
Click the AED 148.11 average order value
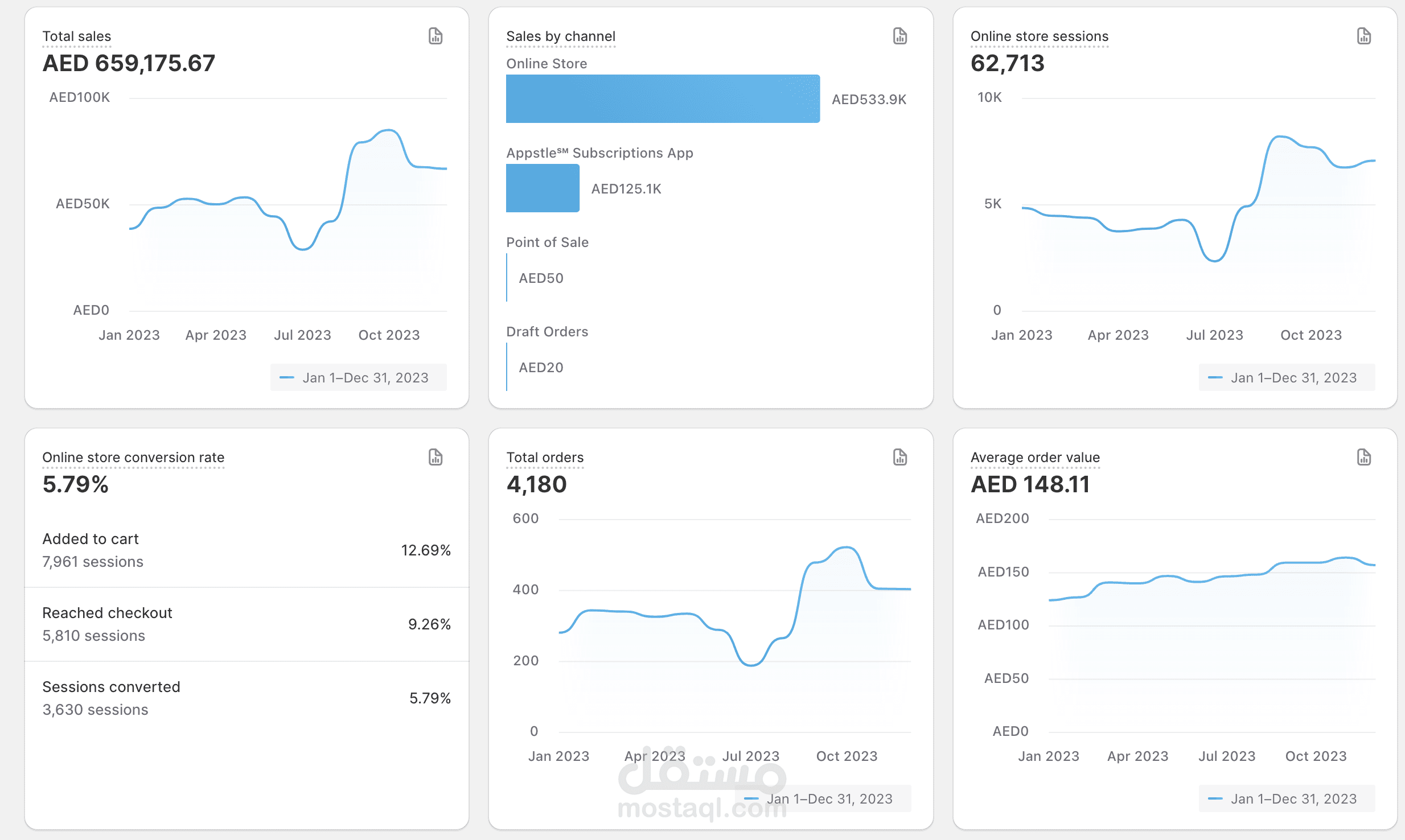pos(1030,484)
